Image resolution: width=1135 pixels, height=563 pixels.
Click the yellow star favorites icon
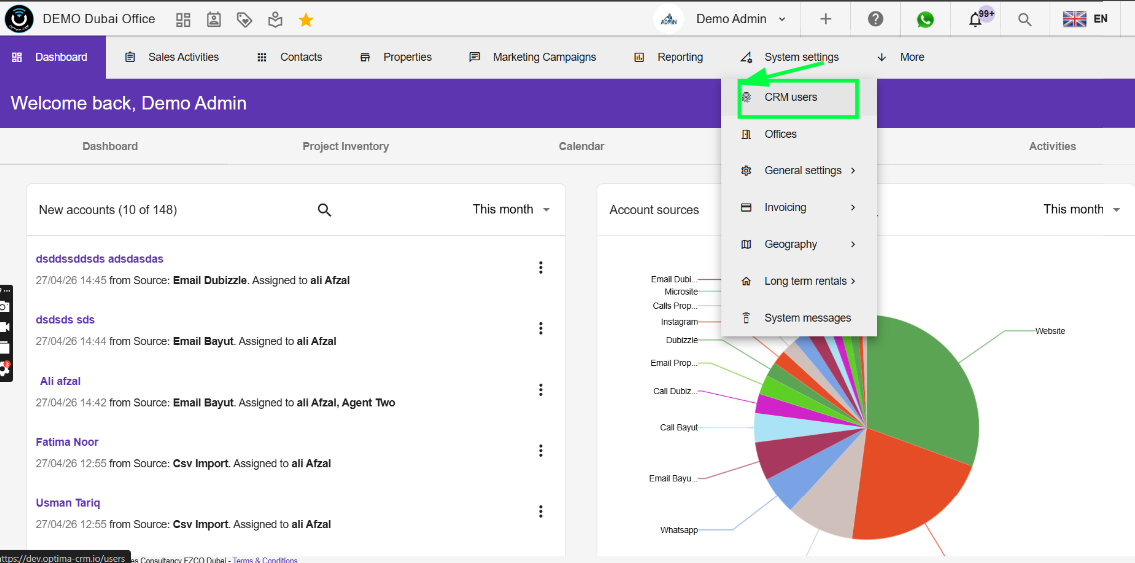[306, 20]
